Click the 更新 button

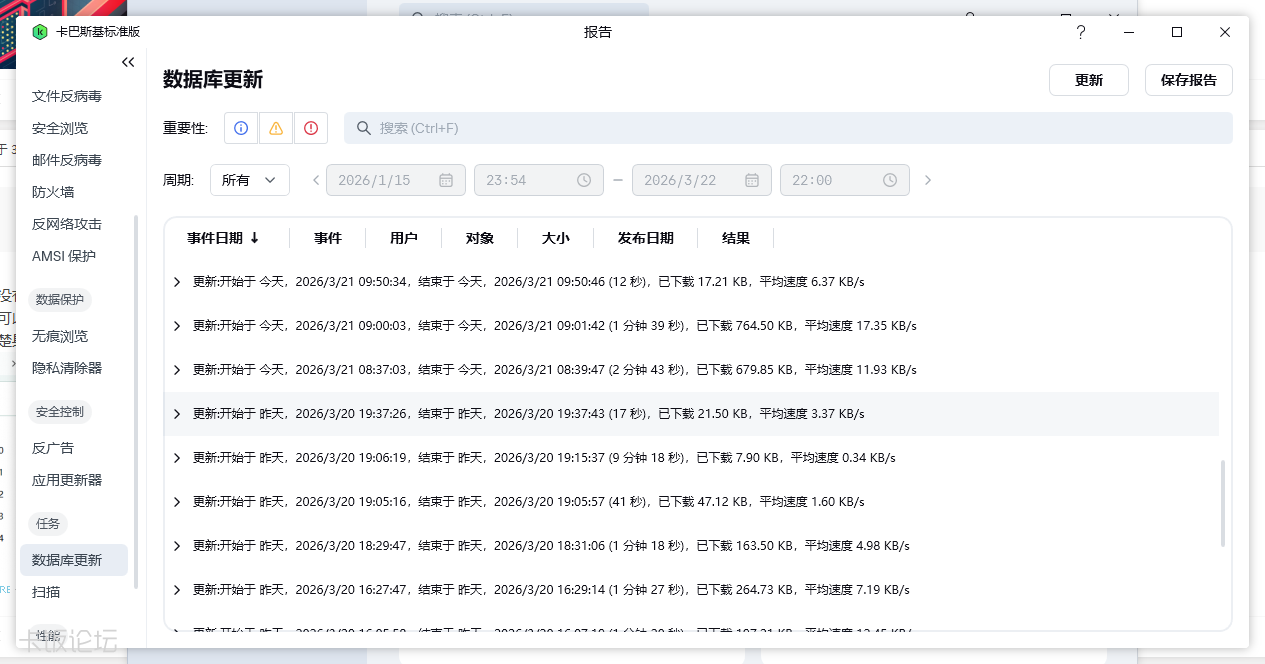pyautogui.click(x=1088, y=80)
